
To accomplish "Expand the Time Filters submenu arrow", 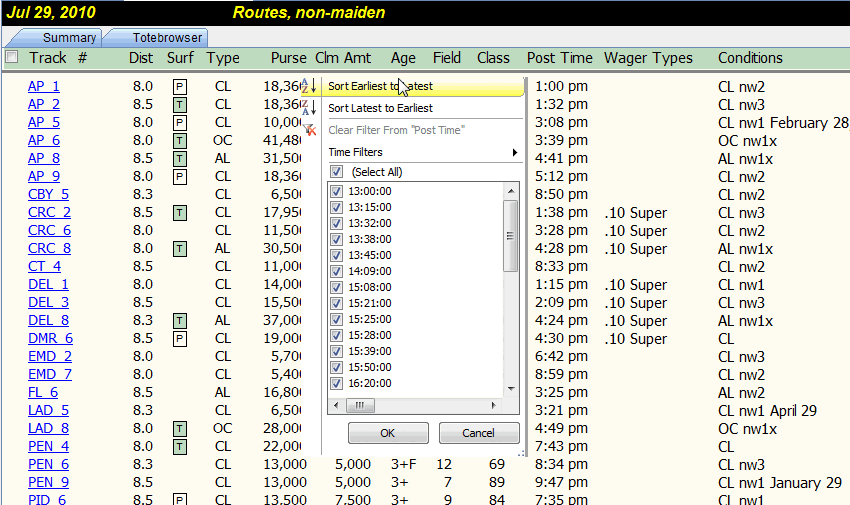I will [x=514, y=152].
